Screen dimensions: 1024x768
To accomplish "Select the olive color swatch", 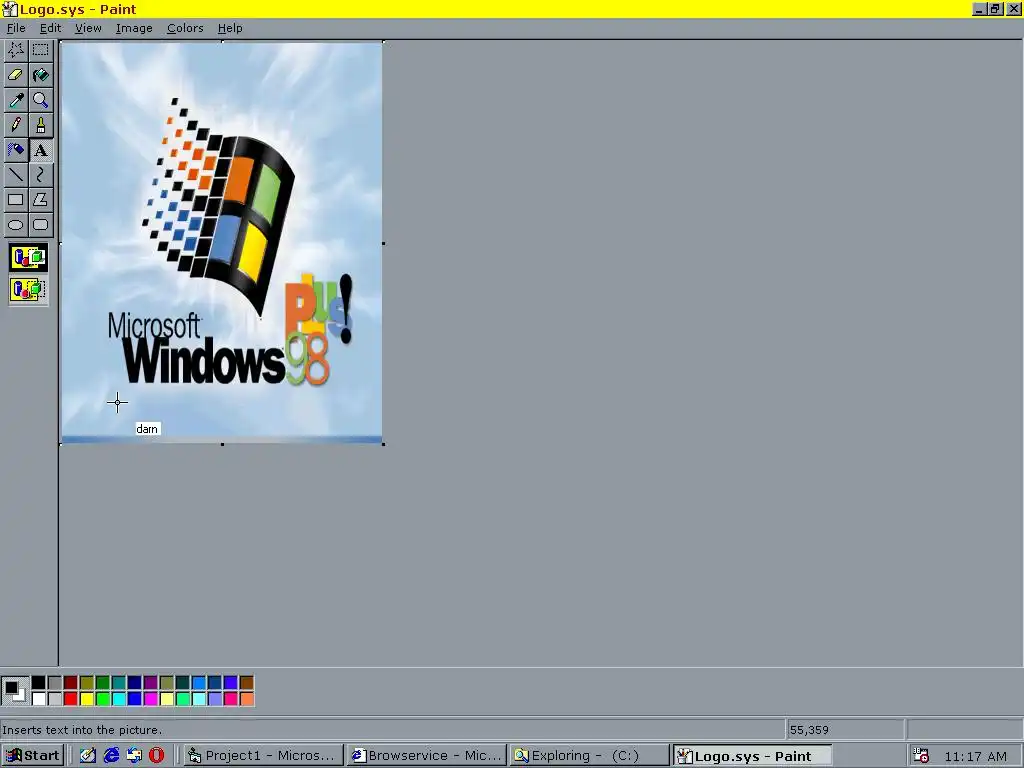I will tap(87, 682).
